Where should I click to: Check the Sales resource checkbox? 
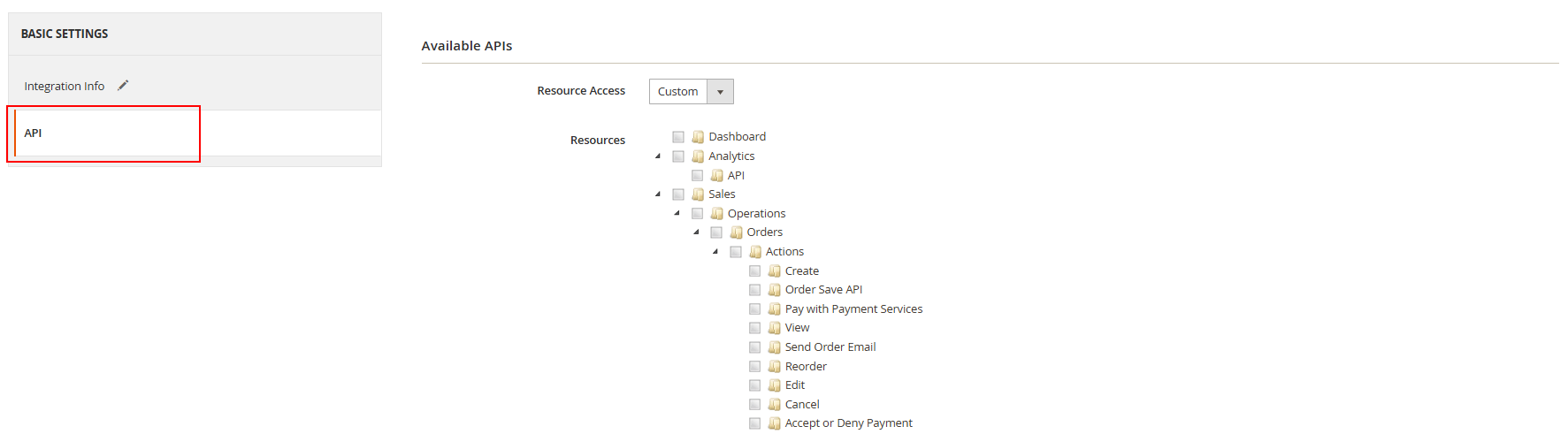click(678, 194)
